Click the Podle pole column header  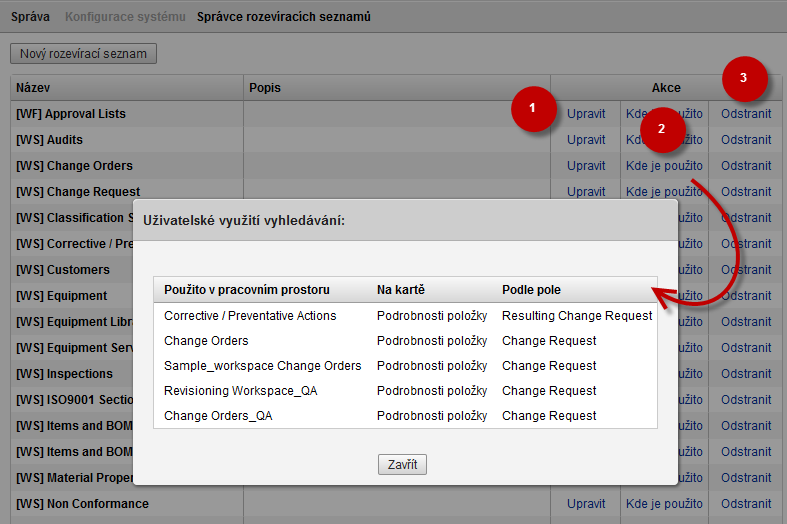point(531,290)
